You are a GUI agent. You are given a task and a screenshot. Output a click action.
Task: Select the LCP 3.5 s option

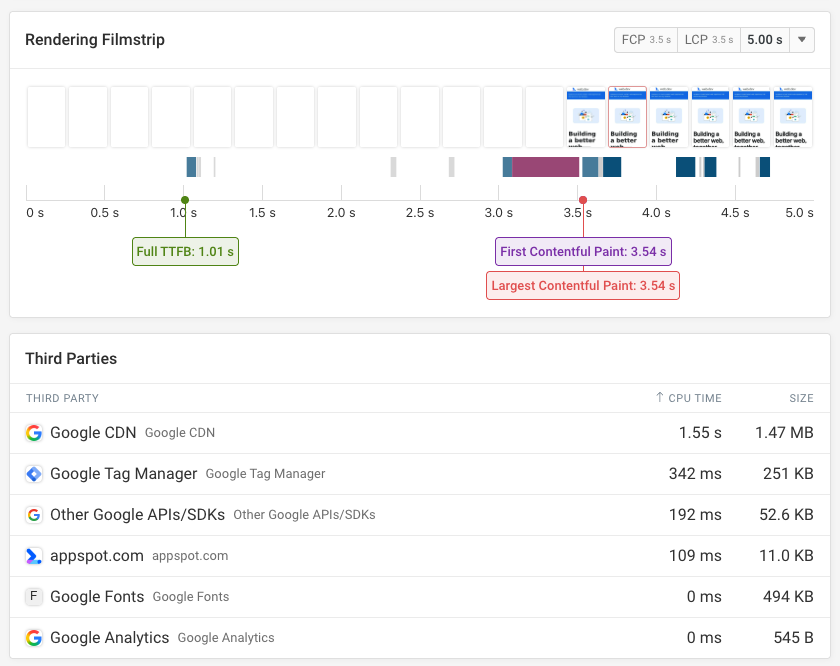coord(709,40)
